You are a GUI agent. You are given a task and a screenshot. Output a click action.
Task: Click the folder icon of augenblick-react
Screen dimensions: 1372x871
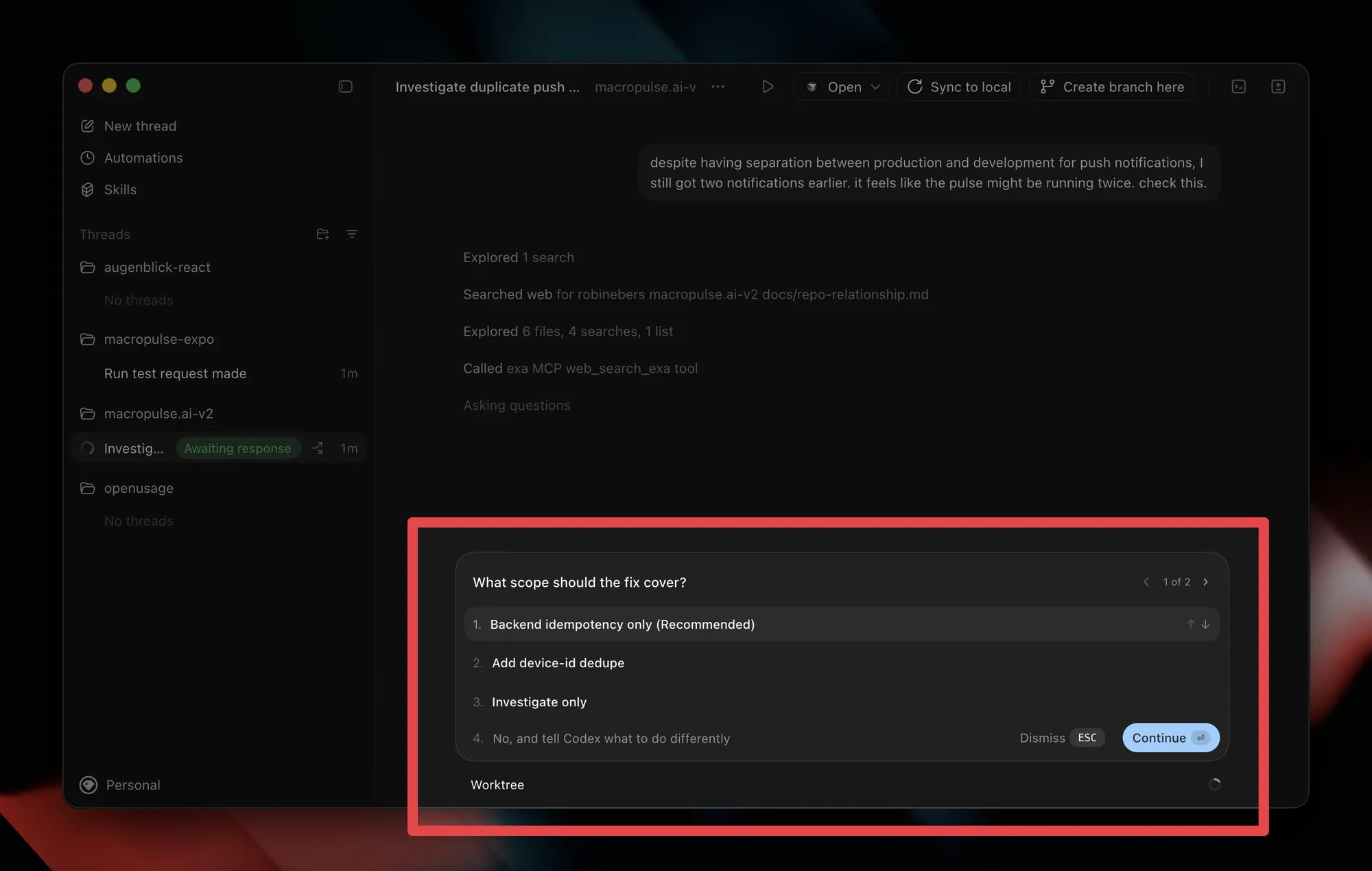[87, 267]
